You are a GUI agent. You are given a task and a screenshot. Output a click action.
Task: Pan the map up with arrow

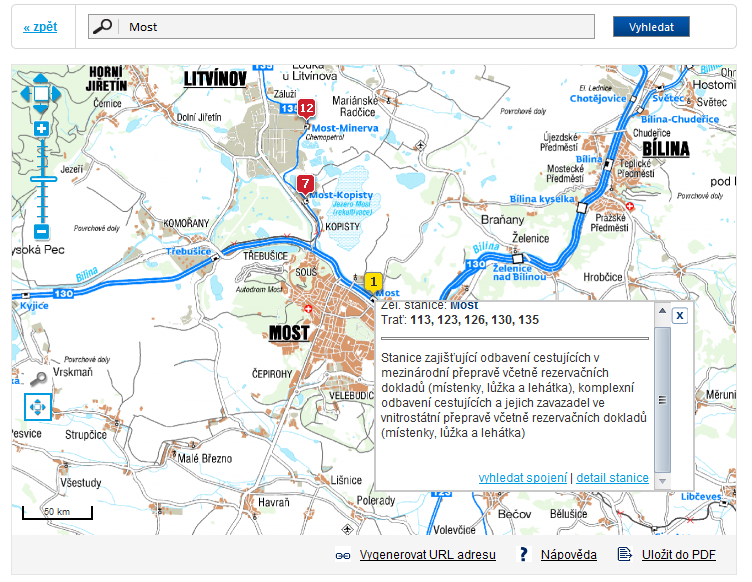click(41, 78)
